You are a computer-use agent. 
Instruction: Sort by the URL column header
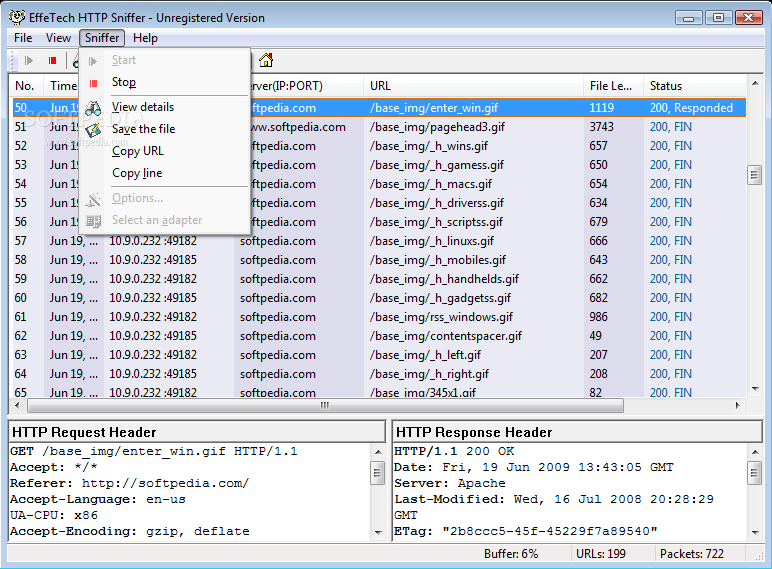pos(474,86)
